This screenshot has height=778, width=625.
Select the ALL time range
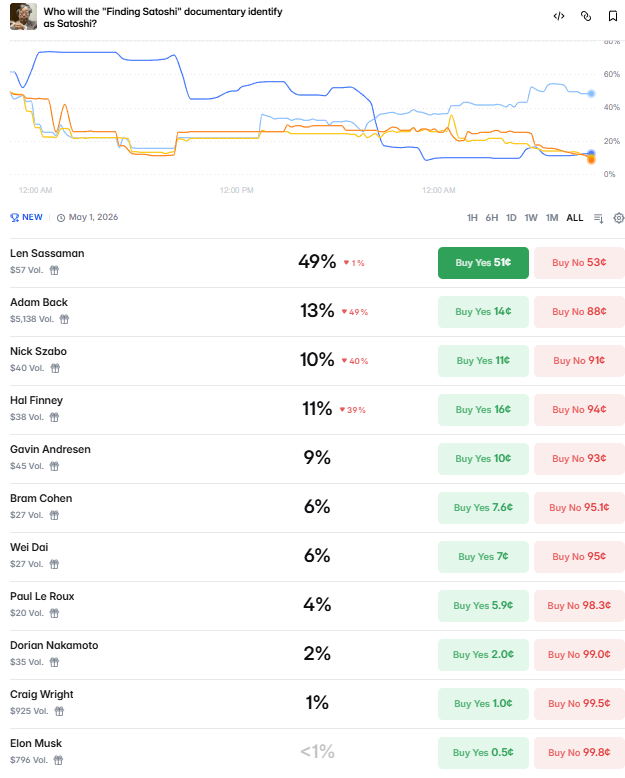[575, 218]
